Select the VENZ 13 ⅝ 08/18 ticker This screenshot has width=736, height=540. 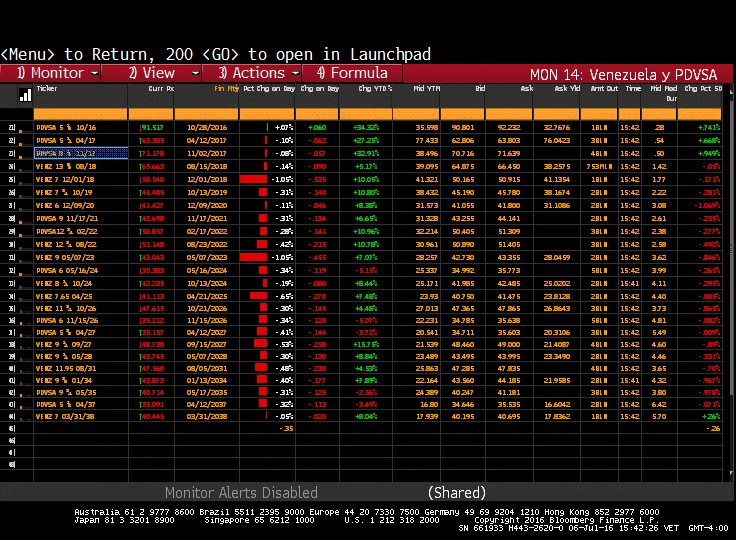tap(66, 167)
